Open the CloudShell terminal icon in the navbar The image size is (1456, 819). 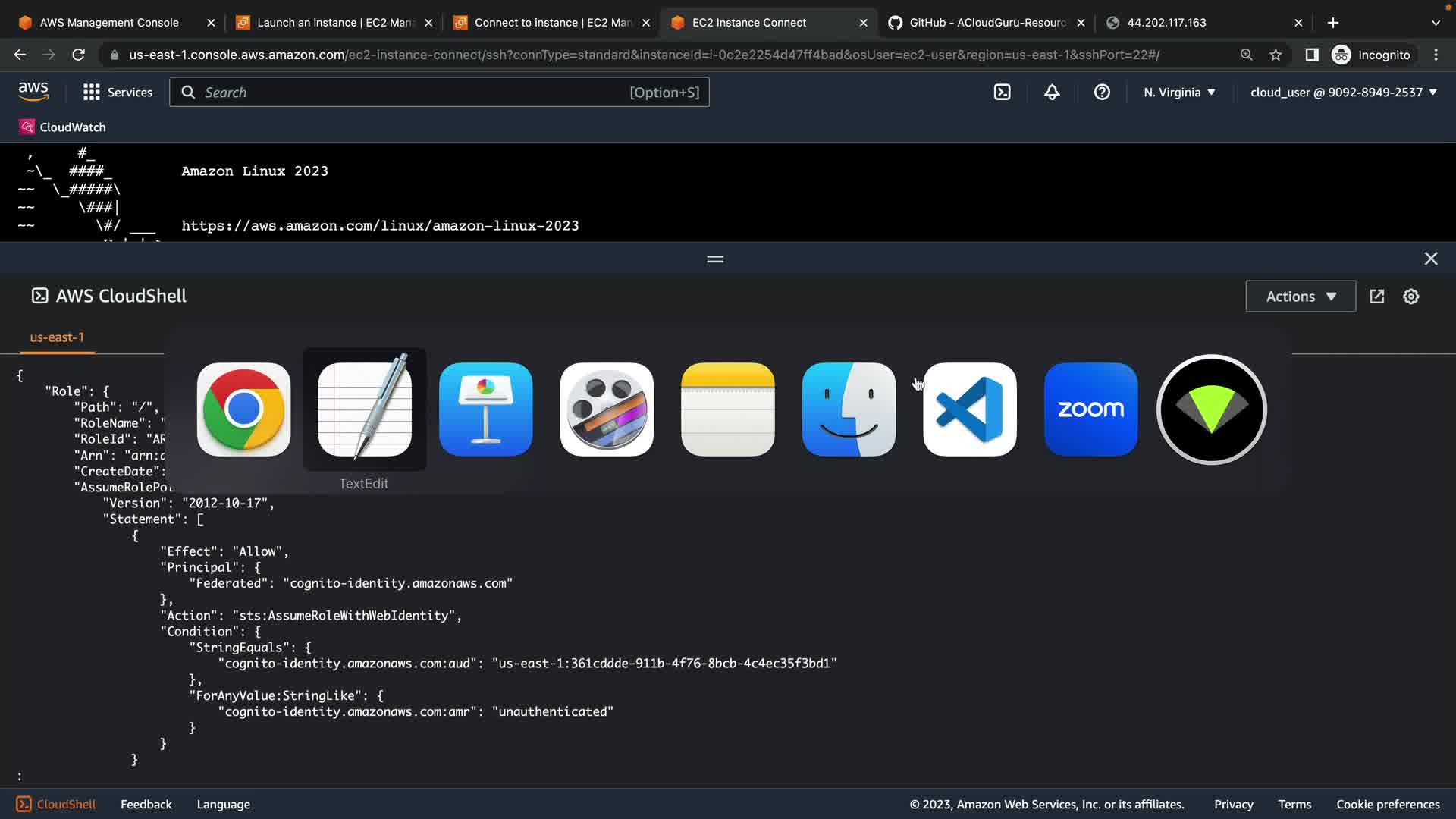click(1002, 92)
